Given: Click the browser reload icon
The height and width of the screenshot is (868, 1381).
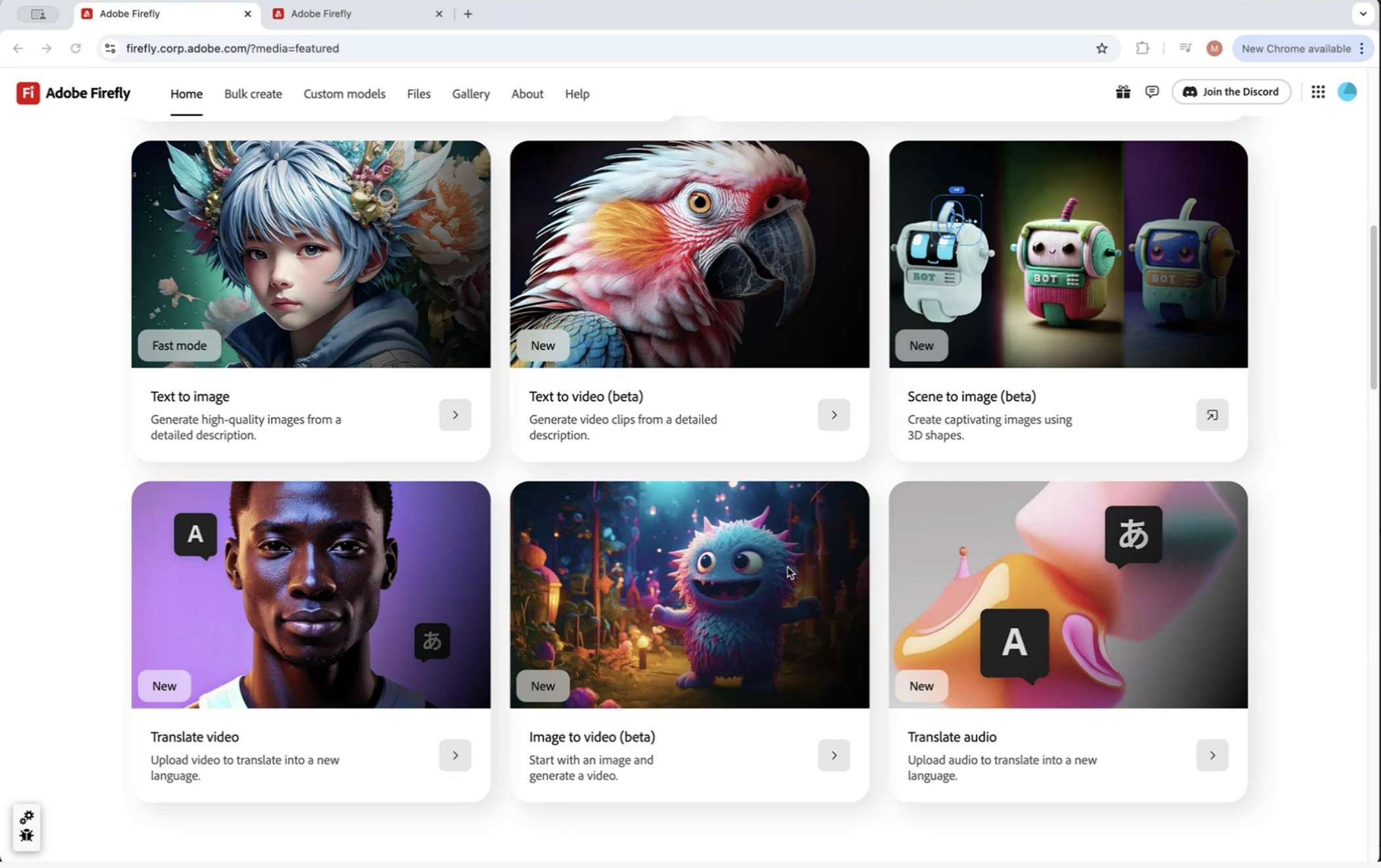Looking at the screenshot, I should point(76,49).
